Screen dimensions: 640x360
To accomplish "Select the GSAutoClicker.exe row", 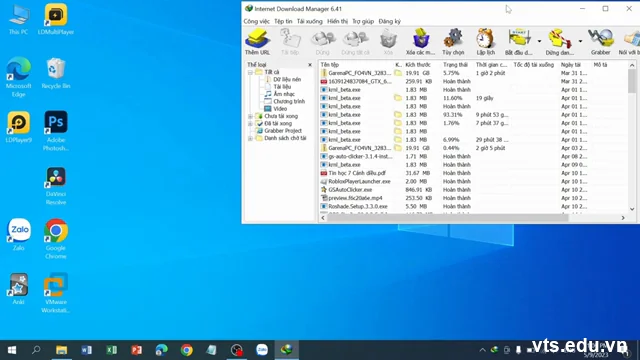I will pyautogui.click(x=473, y=190).
